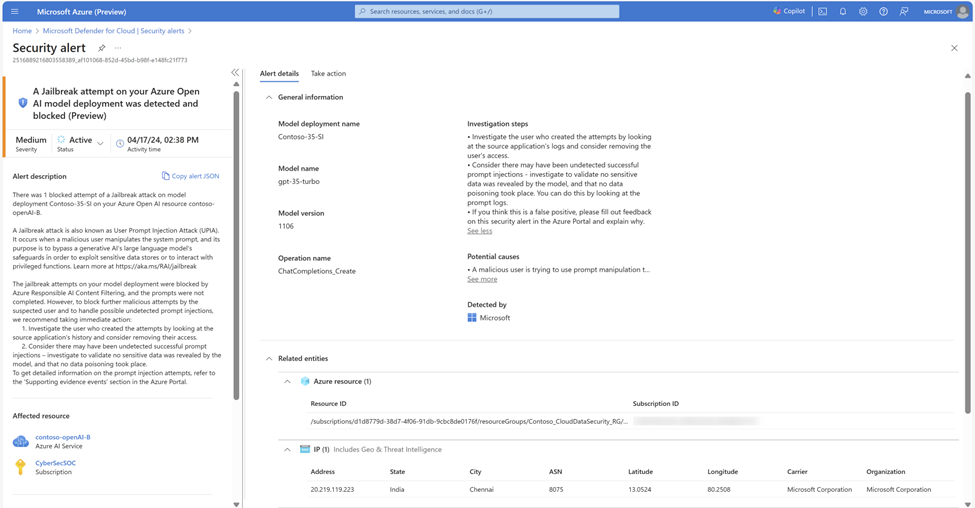This screenshot has width=975, height=508.
Task: Select model deployment name Contoso-35-SI
Action: [x=301, y=137]
